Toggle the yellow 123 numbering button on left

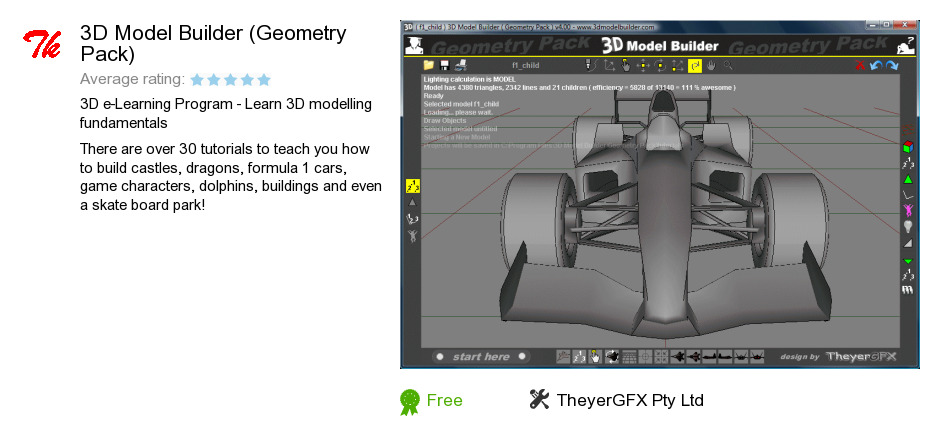click(x=412, y=186)
